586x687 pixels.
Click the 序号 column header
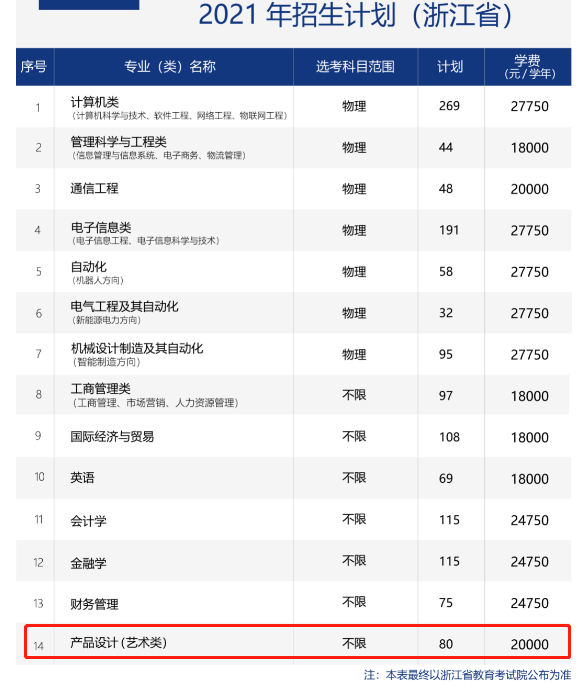[x=34, y=67]
